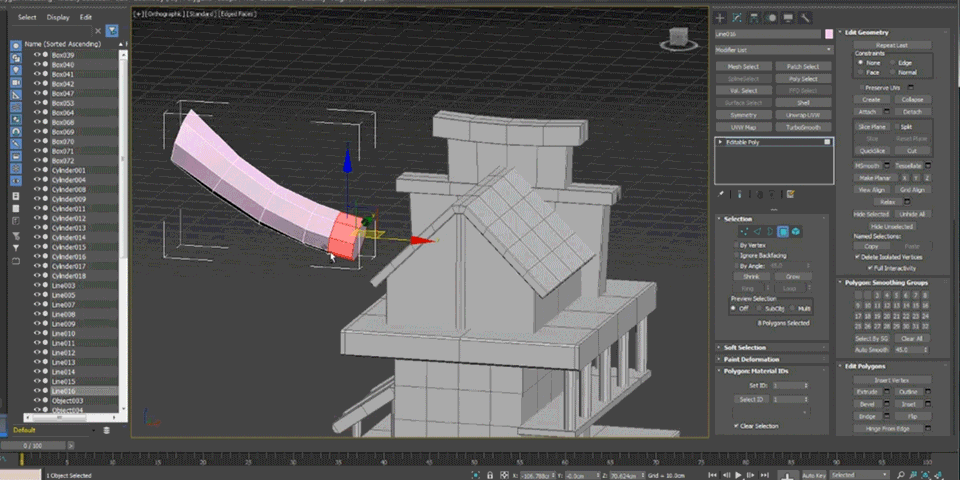Select SubObj preview selection radio button

click(x=760, y=309)
